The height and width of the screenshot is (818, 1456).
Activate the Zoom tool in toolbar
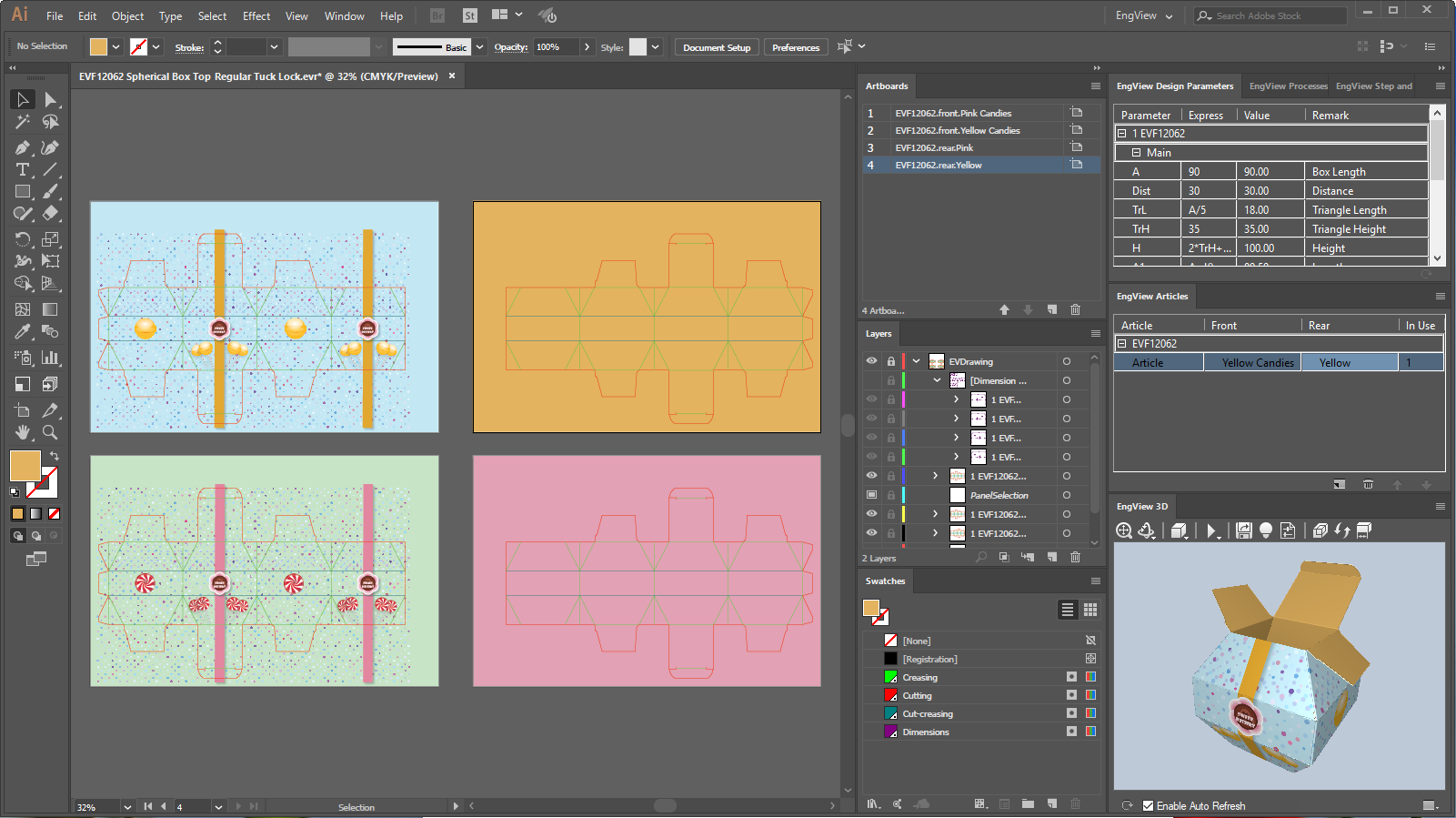click(50, 432)
